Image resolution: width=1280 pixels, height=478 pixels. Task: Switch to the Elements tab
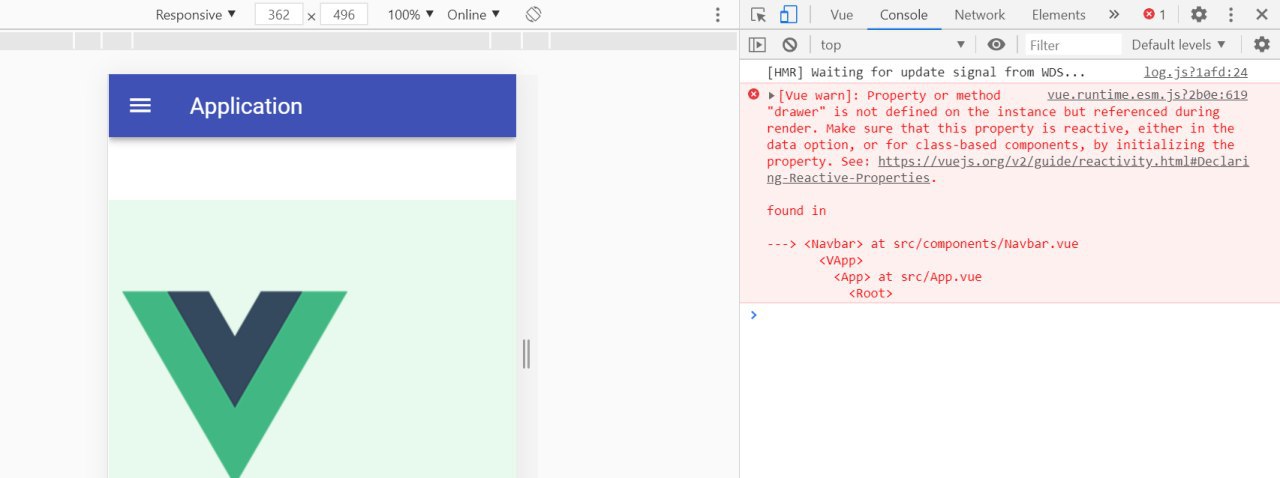click(x=1058, y=15)
